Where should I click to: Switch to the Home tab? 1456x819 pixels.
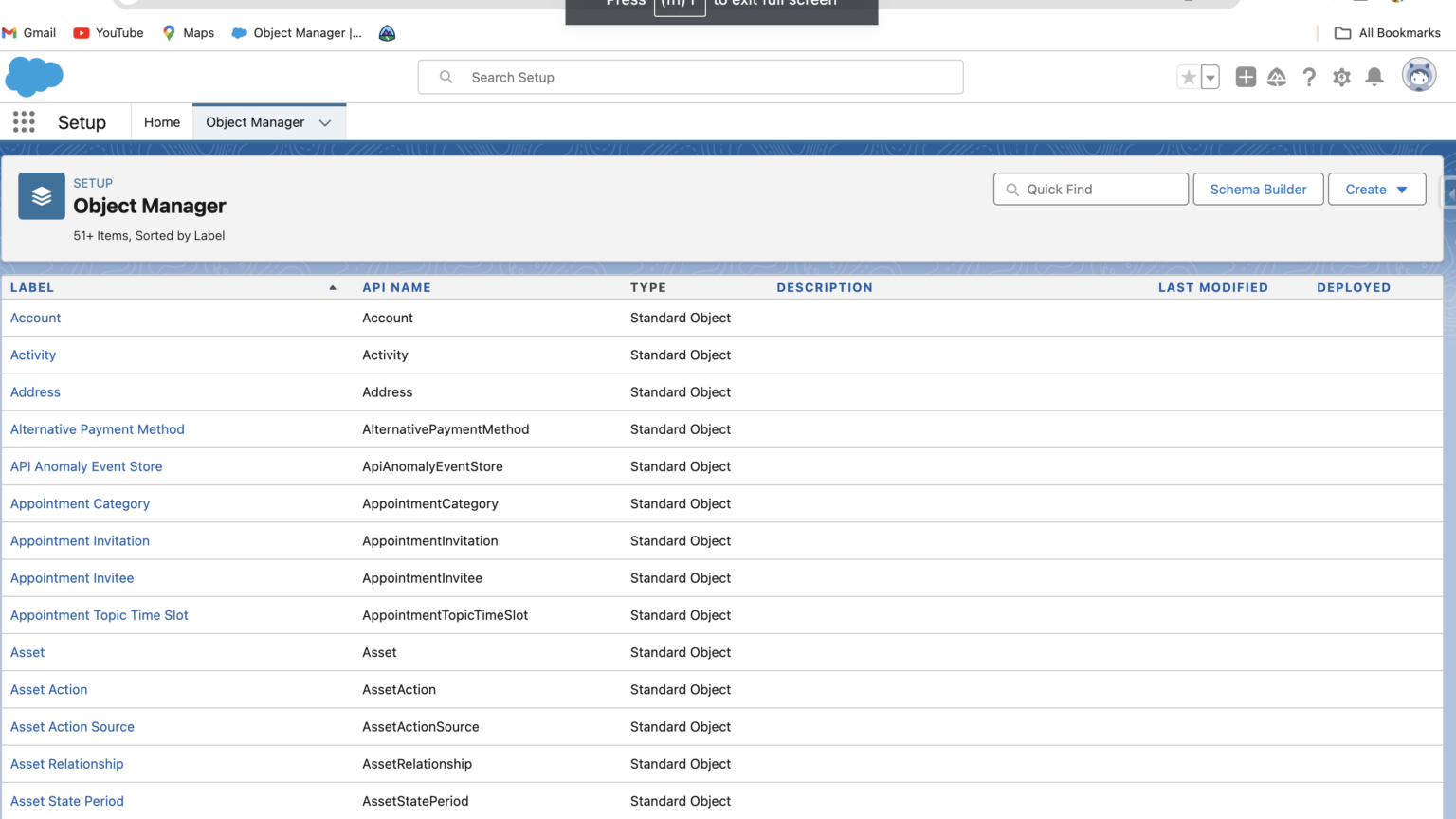click(161, 121)
